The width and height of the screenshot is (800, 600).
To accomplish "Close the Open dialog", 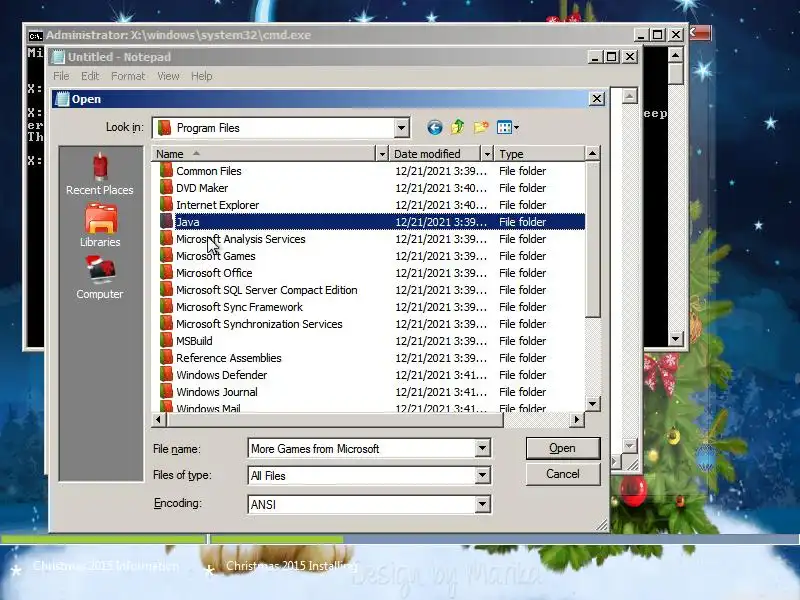I will [596, 98].
